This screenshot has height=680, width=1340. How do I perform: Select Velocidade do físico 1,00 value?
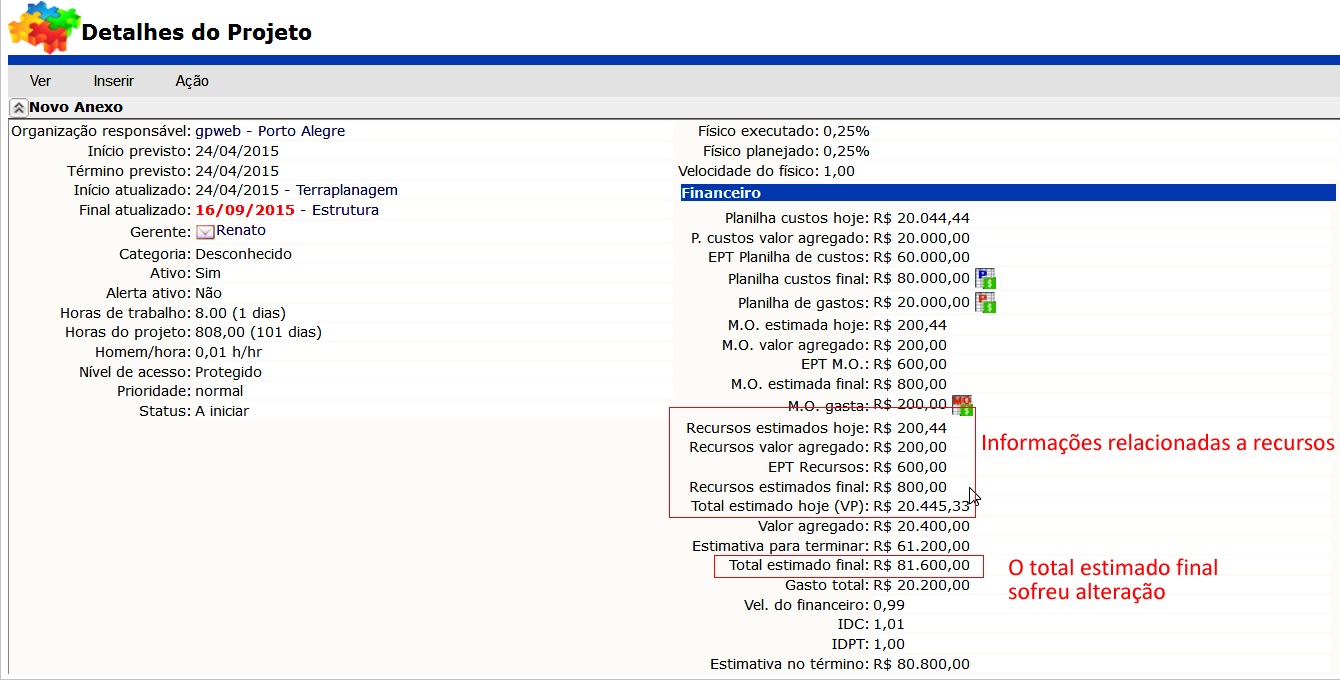tap(838, 171)
